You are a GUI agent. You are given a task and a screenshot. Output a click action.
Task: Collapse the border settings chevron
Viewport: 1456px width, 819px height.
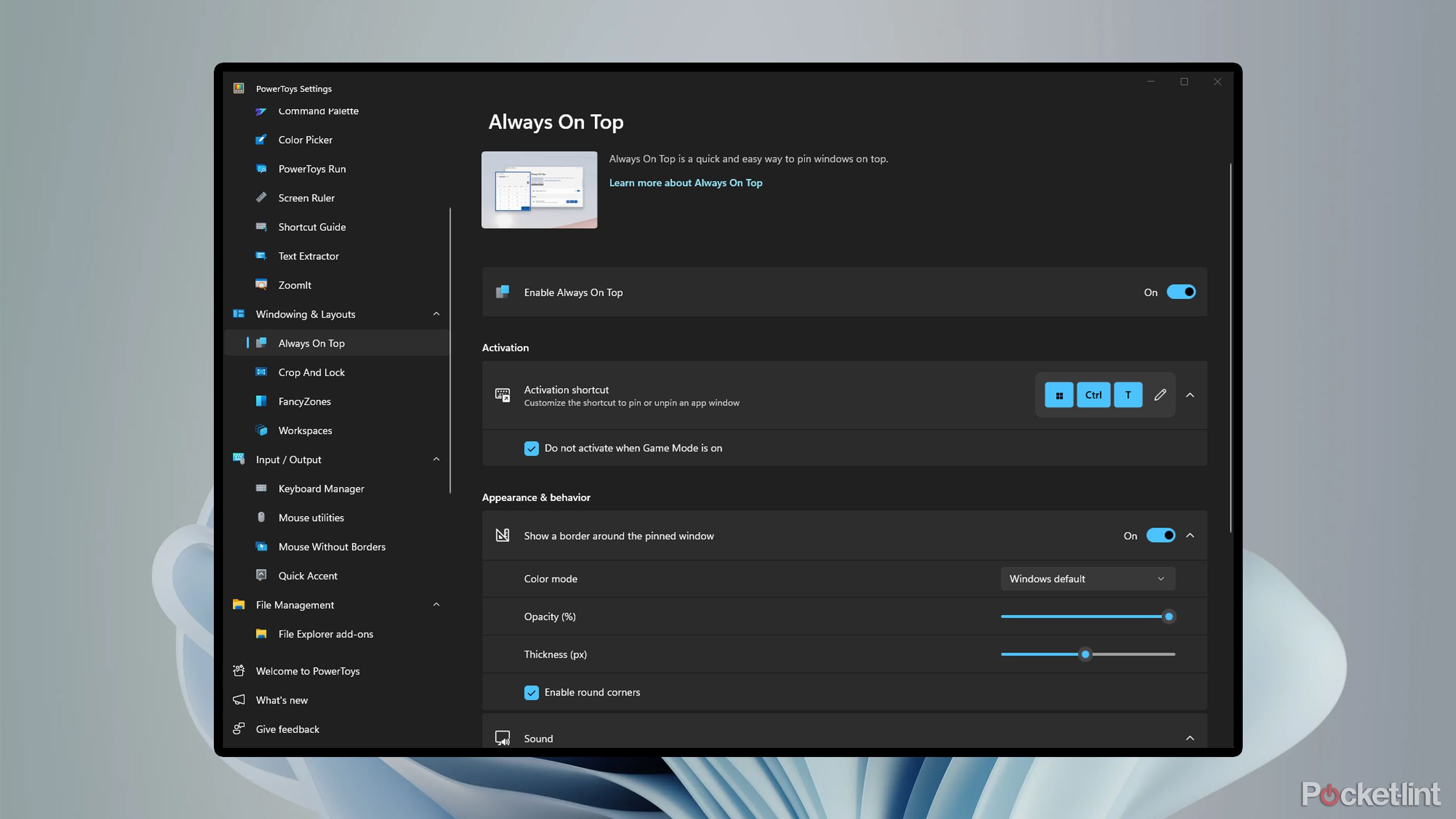click(1190, 535)
